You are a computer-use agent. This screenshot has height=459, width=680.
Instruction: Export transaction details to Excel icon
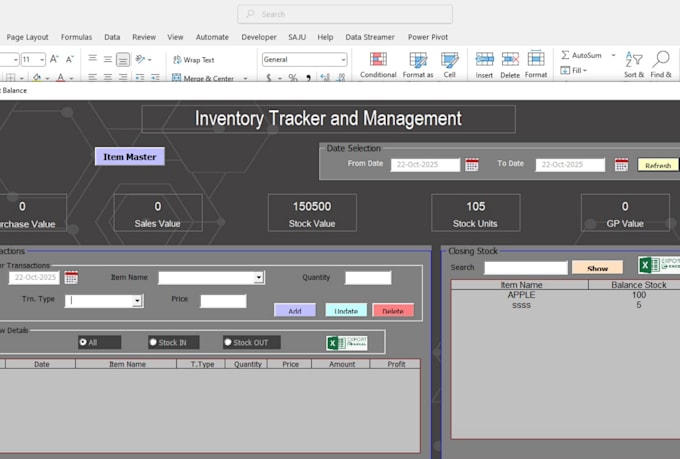pos(347,343)
